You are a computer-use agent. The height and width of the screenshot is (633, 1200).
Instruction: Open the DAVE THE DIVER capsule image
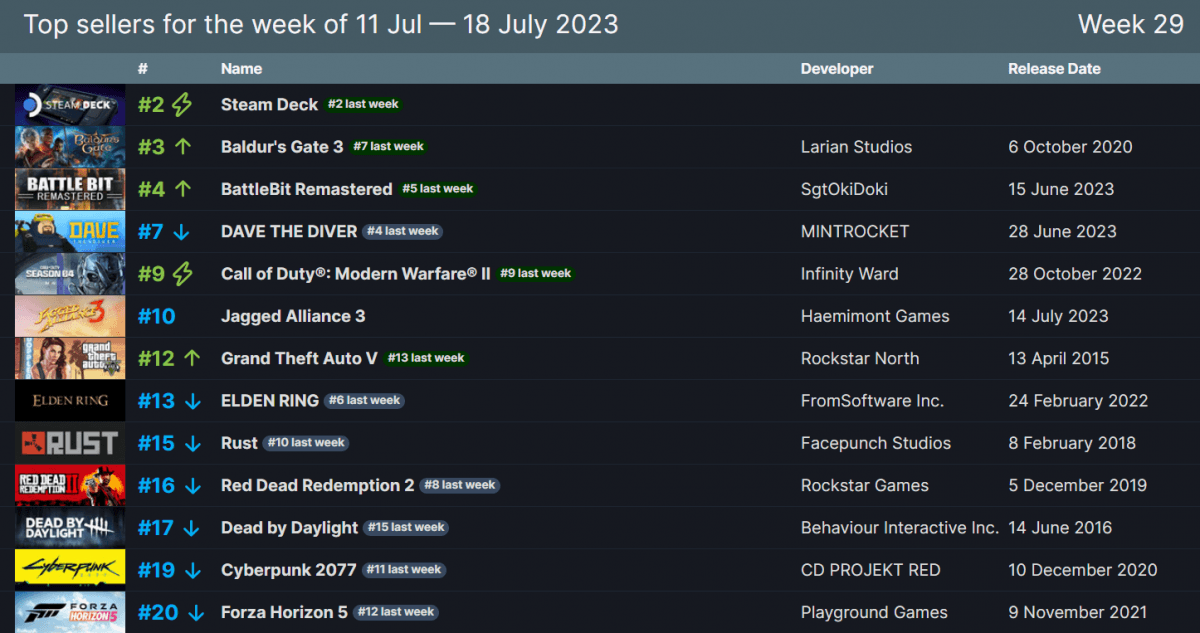coord(70,231)
